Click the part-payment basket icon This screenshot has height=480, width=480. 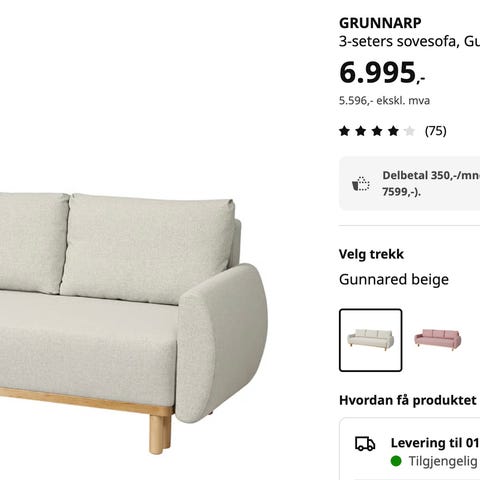pos(361,184)
